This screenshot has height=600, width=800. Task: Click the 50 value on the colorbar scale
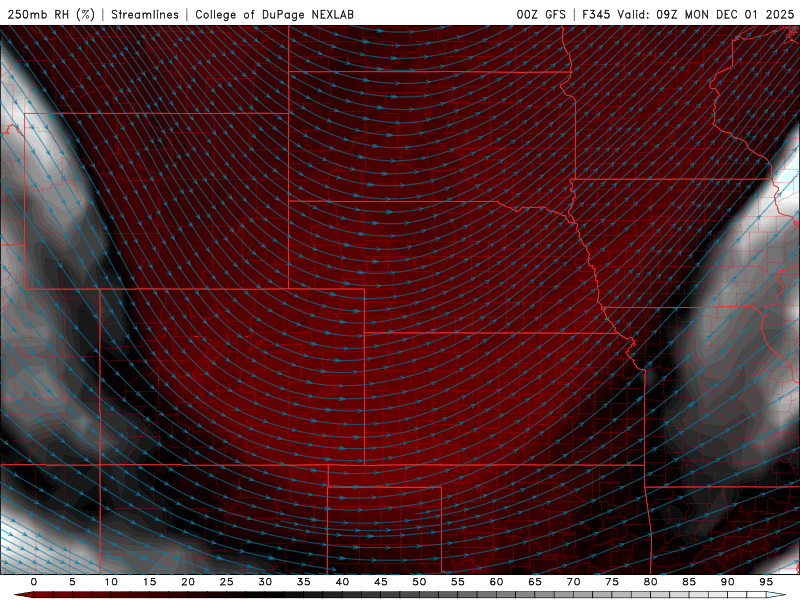point(419,582)
